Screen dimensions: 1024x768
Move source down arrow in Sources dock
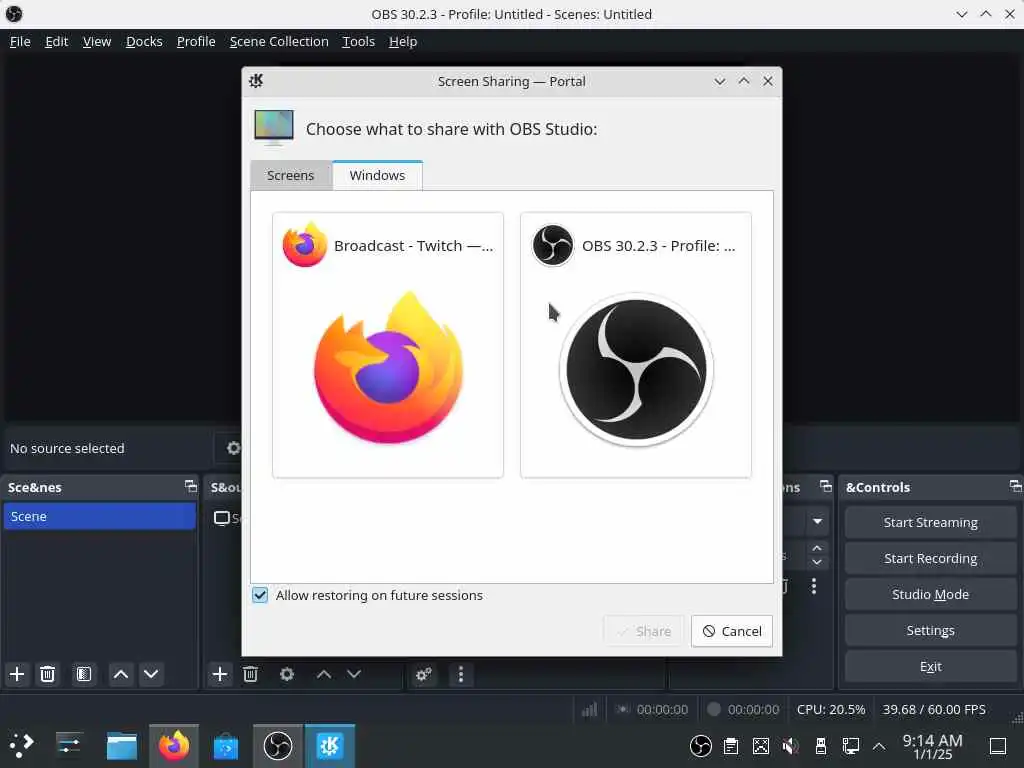pos(354,674)
